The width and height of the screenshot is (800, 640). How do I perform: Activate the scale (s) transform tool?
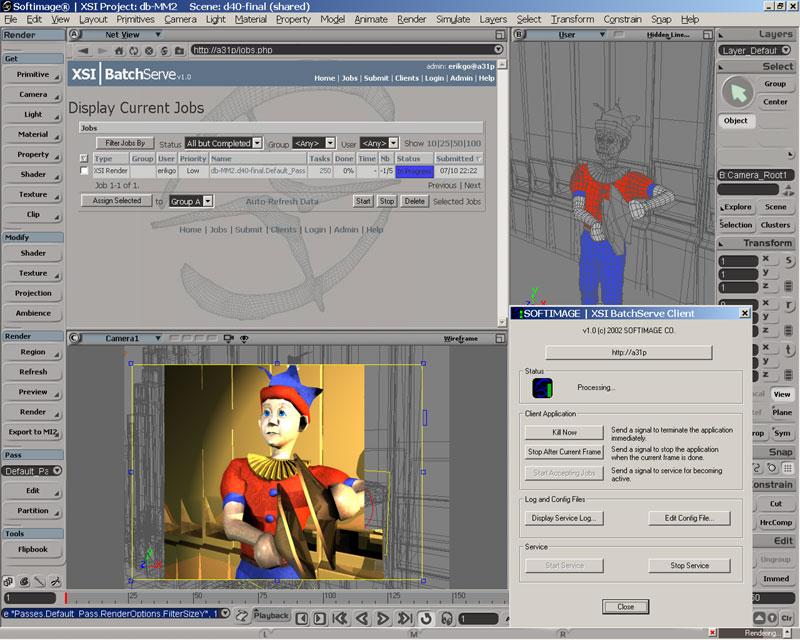788,261
